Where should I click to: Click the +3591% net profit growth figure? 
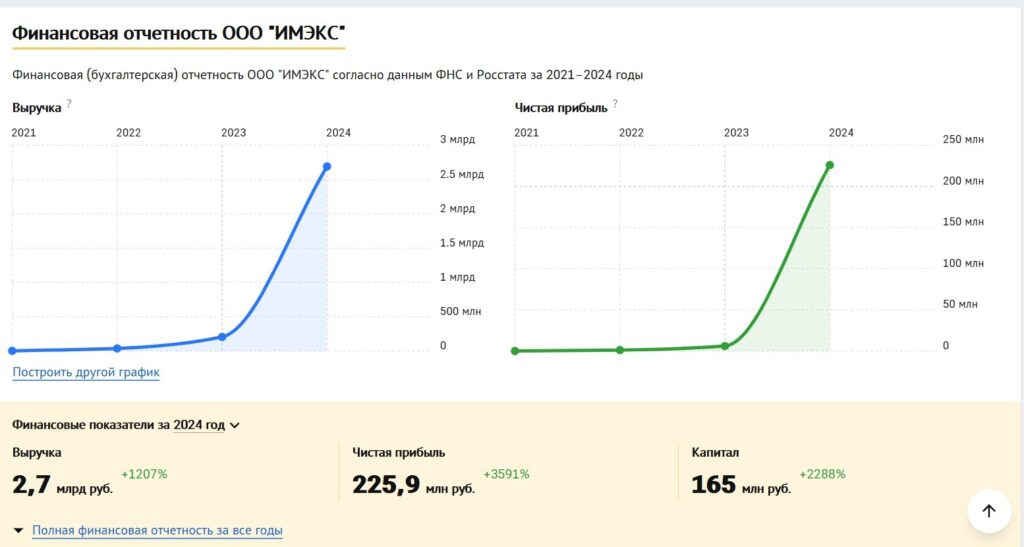click(506, 474)
